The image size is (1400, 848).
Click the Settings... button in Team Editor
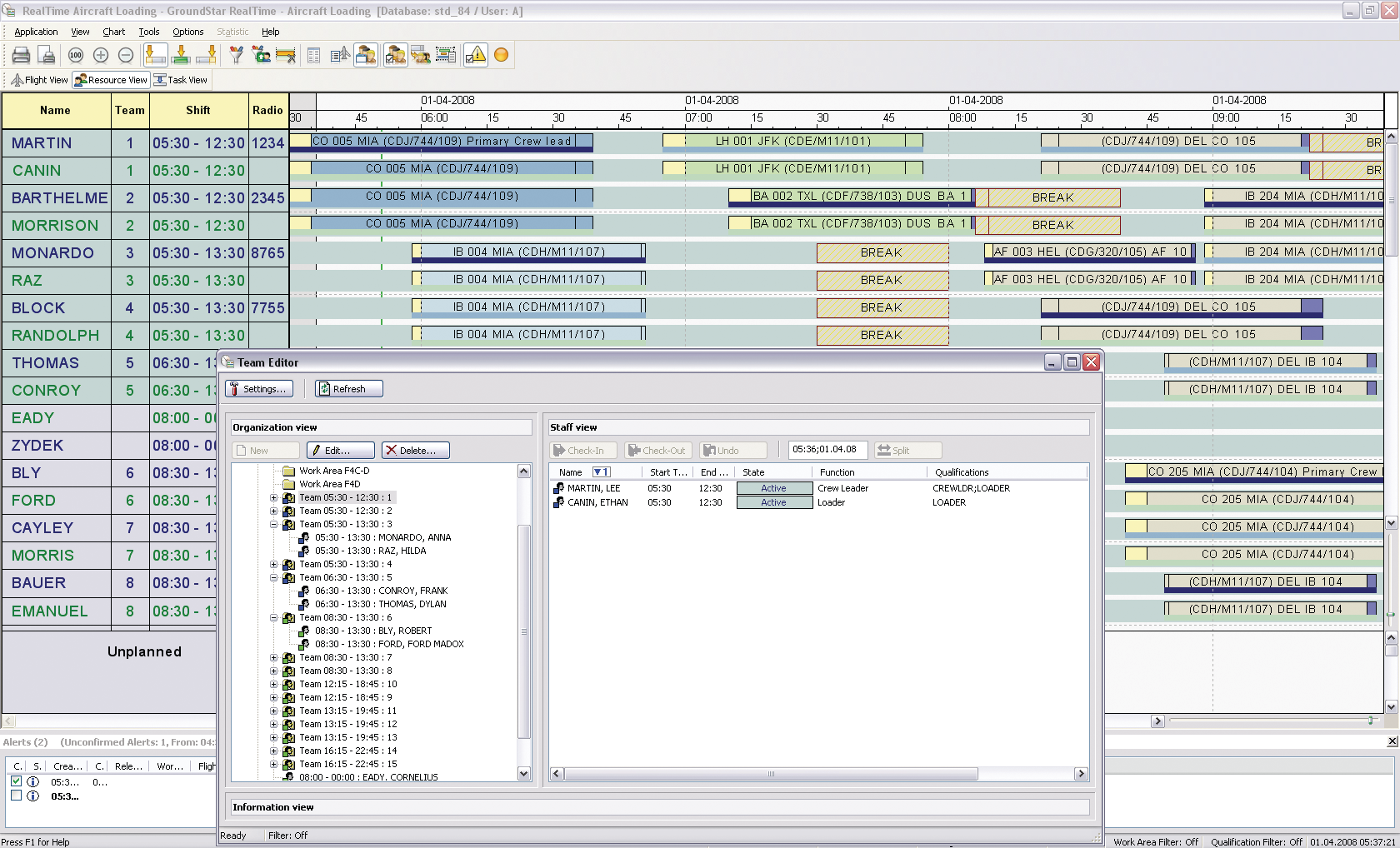pyautogui.click(x=258, y=389)
